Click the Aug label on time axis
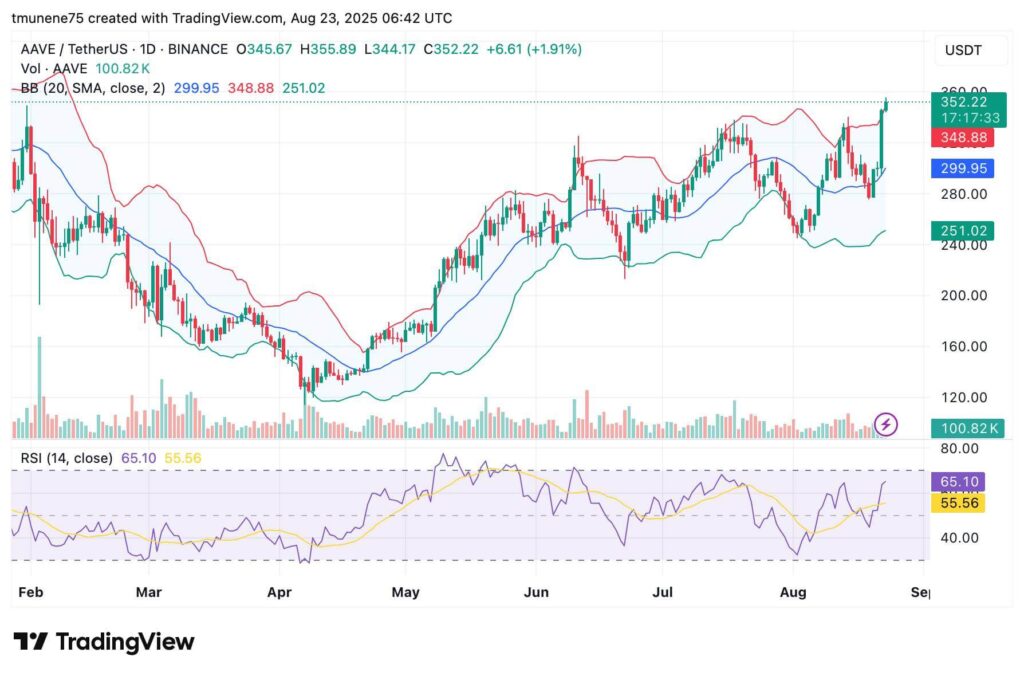 793,592
